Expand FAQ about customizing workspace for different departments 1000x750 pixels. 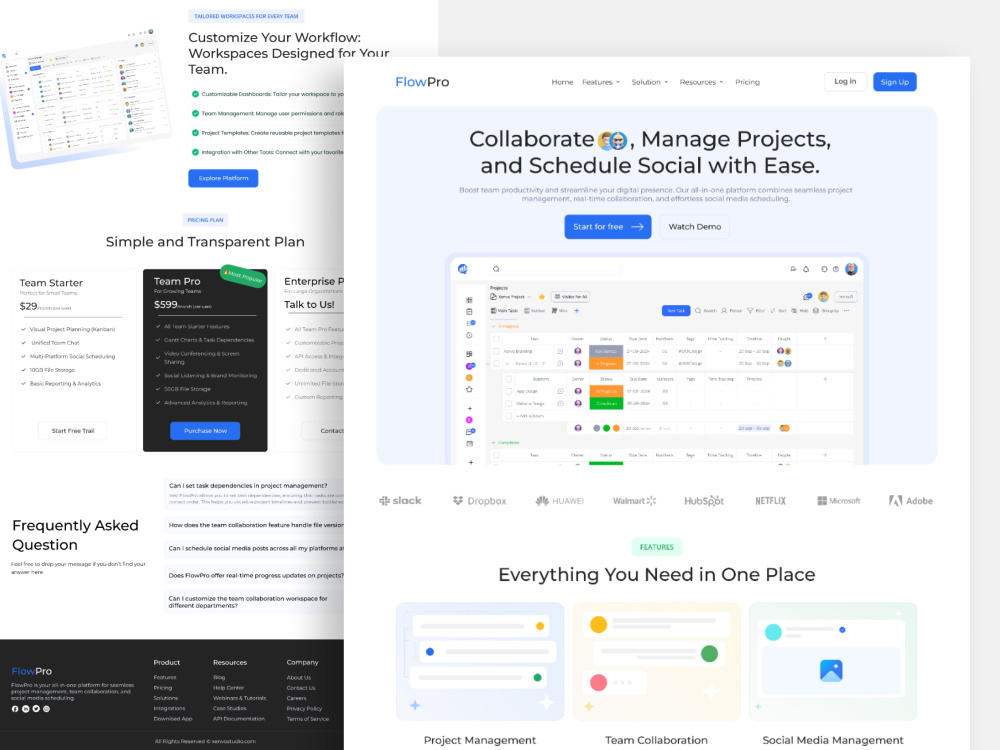pos(254,602)
